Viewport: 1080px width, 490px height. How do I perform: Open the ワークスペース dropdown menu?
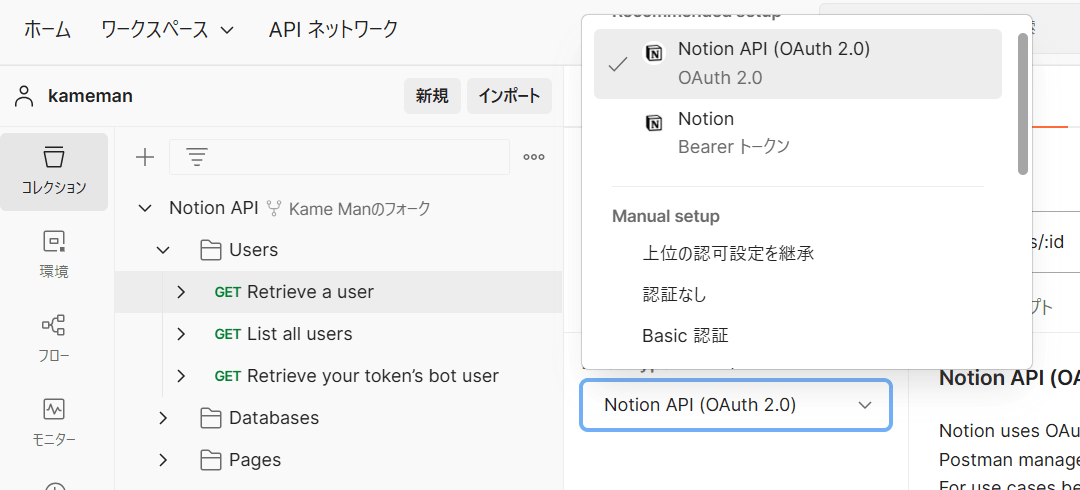pos(167,30)
